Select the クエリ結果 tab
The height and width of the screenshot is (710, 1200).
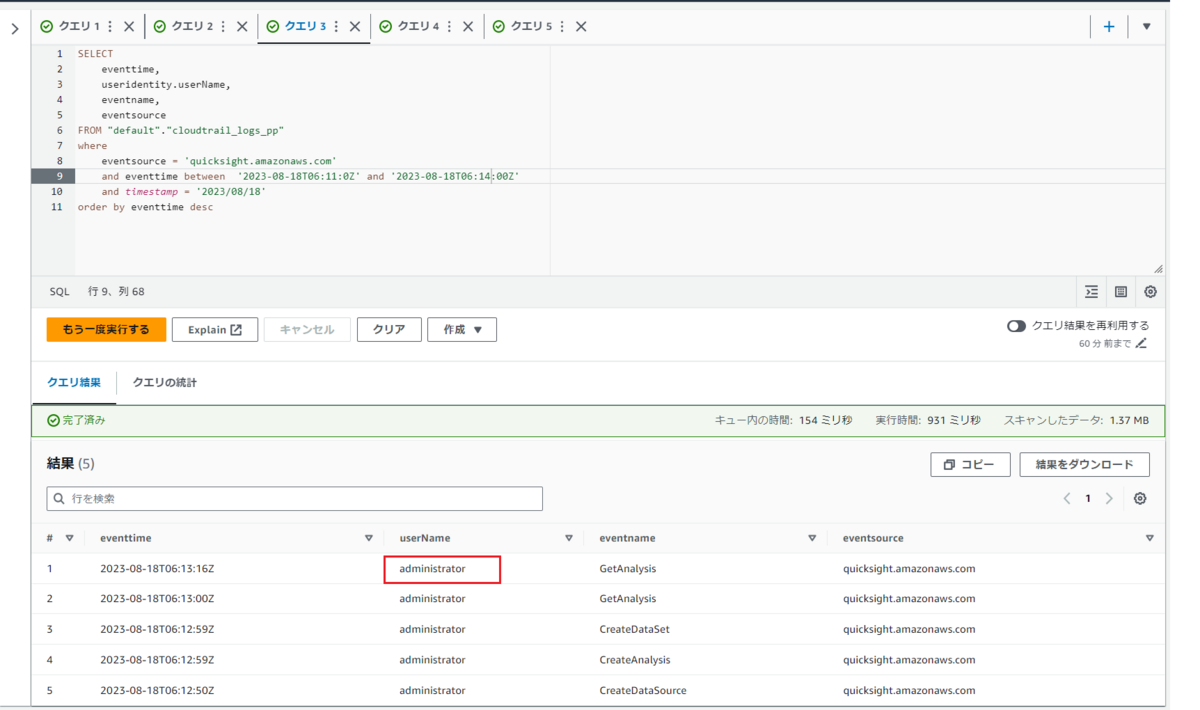point(74,383)
